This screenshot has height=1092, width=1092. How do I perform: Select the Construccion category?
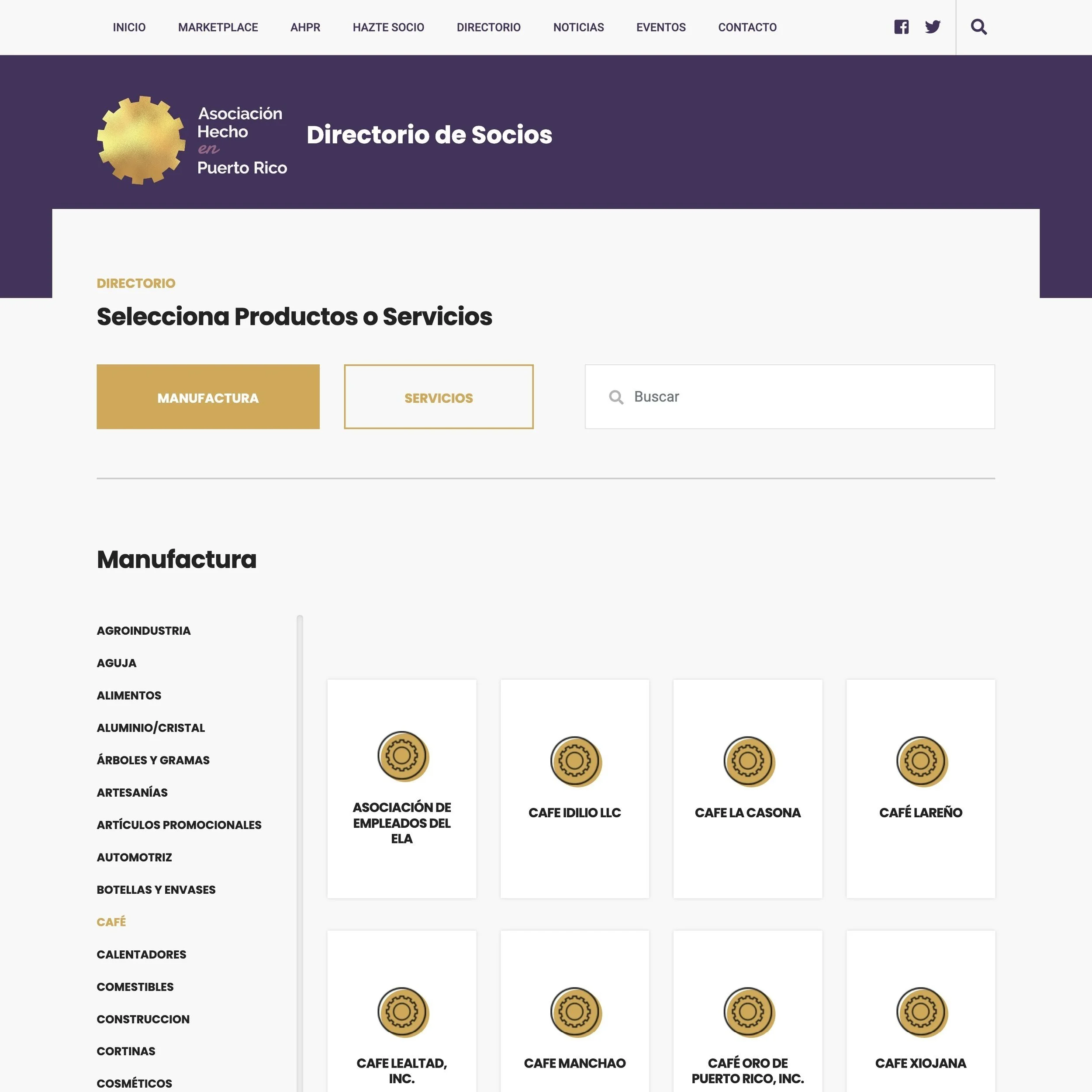coord(143,1019)
